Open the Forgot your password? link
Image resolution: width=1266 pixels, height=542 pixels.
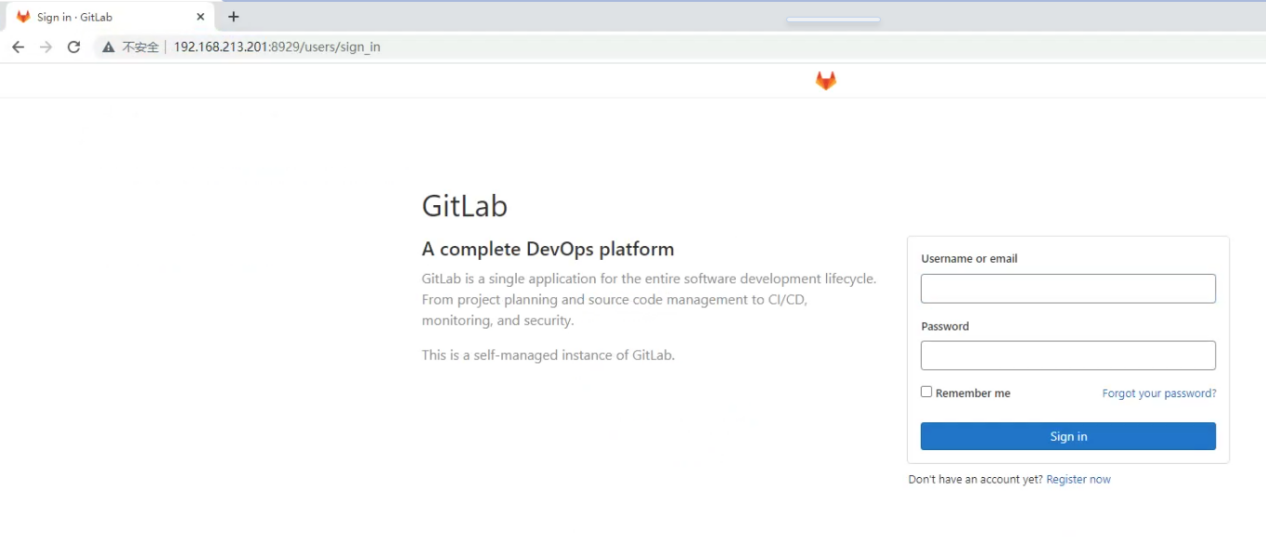click(1158, 393)
